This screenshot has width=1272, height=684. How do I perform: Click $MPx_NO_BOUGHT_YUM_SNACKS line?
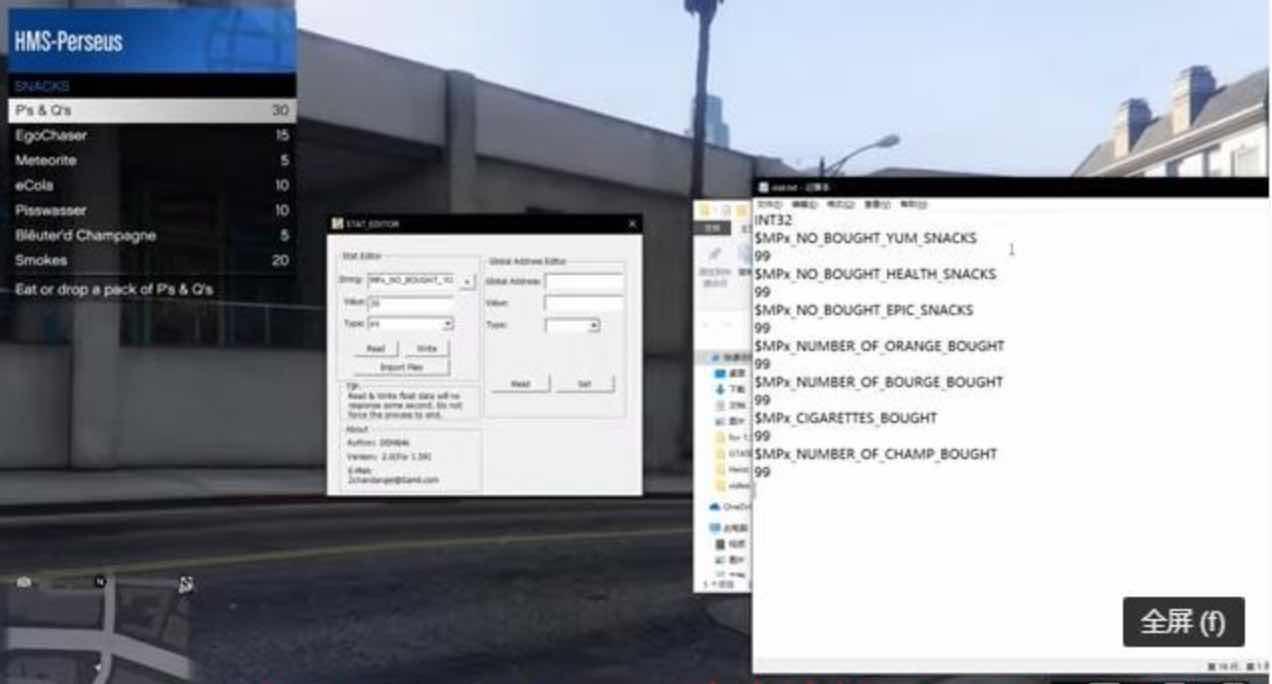click(x=866, y=238)
